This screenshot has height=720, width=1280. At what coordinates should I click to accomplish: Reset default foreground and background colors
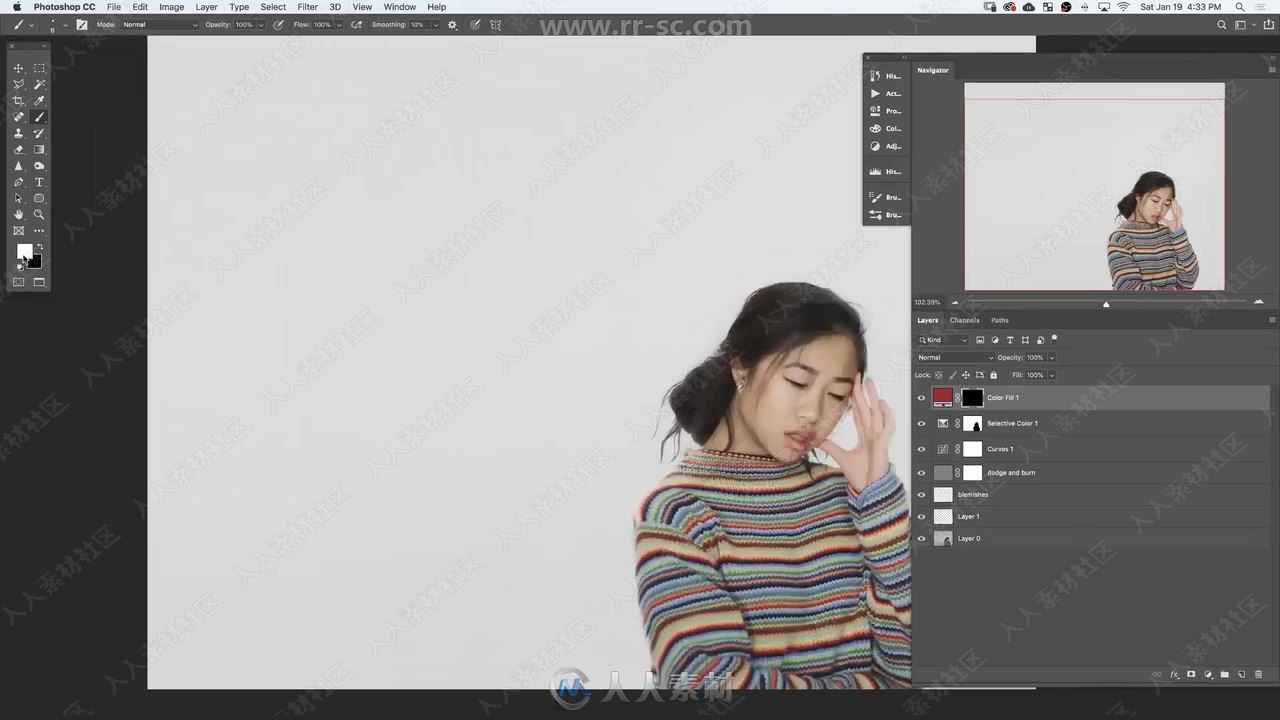click(19, 268)
